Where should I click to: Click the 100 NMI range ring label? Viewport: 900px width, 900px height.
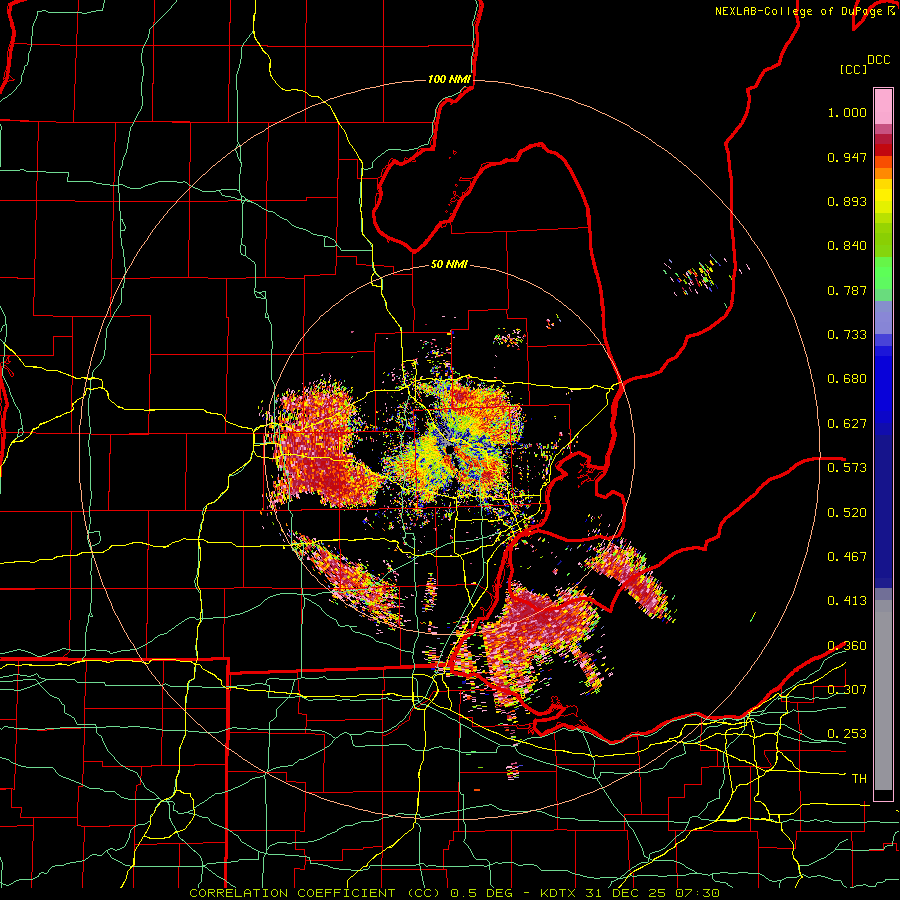[449, 79]
